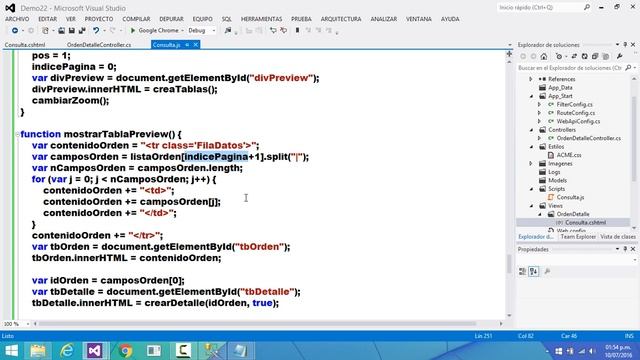The image size is (640, 360).
Task: Expand Imagenes folder
Action: coord(531,164)
